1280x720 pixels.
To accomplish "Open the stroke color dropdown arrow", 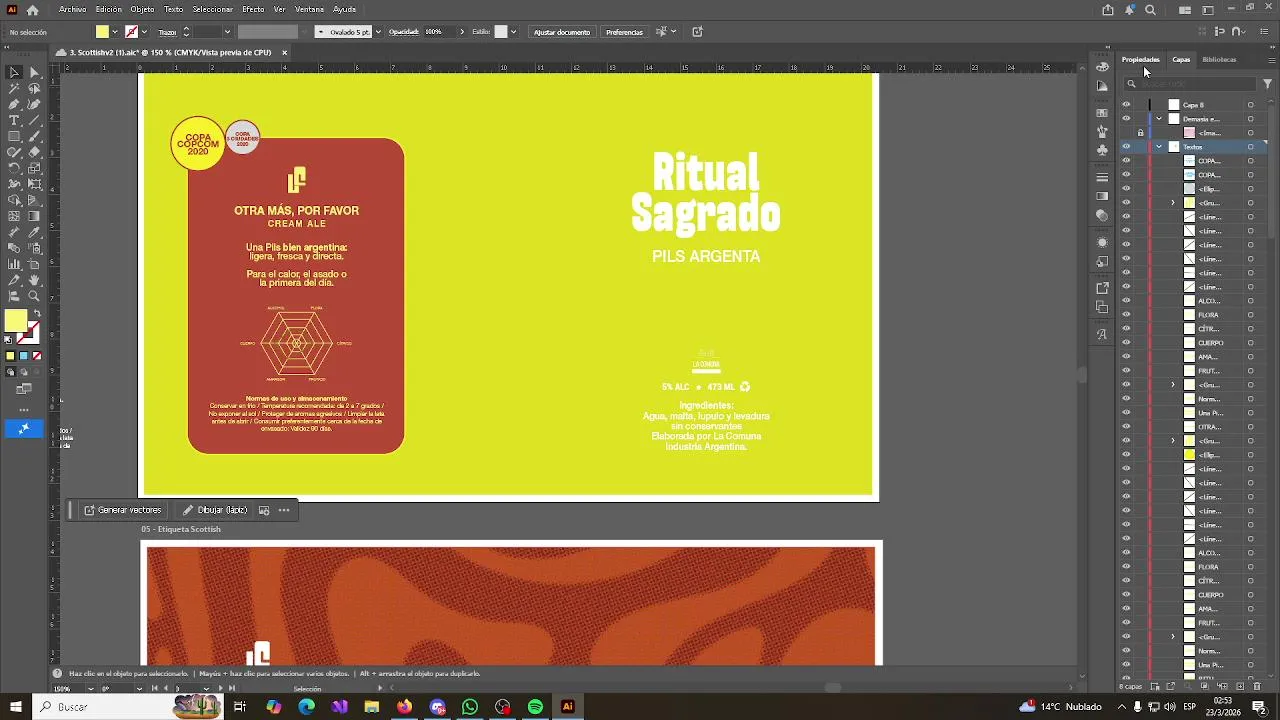I will (x=143, y=32).
